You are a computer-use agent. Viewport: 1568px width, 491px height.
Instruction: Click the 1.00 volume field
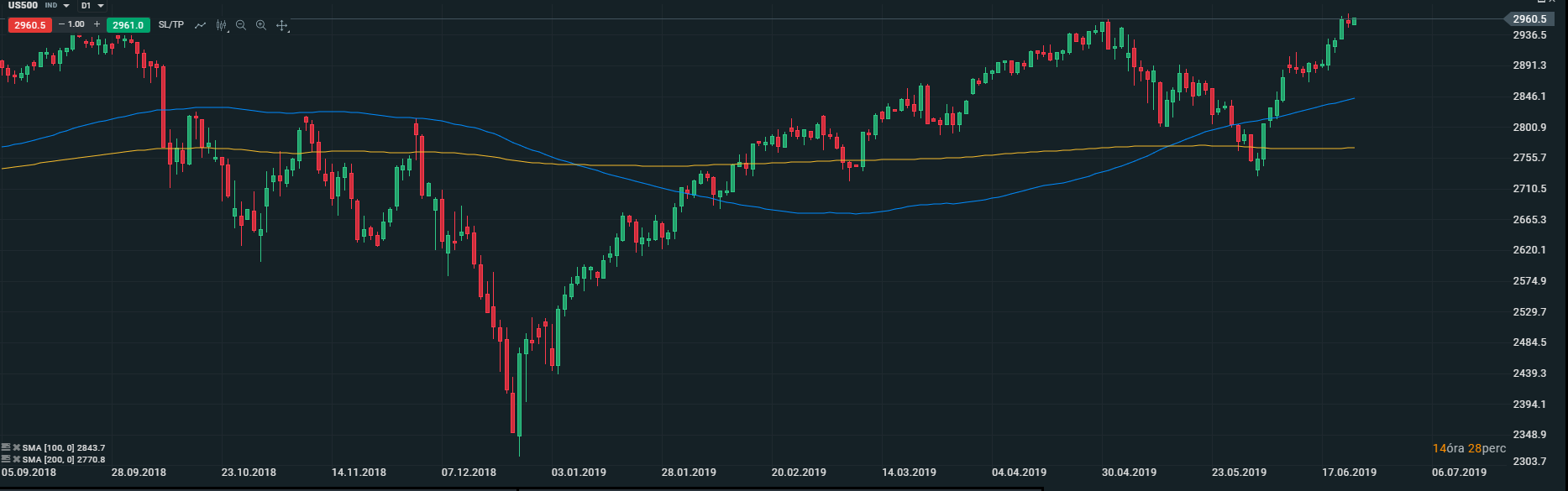[77, 24]
